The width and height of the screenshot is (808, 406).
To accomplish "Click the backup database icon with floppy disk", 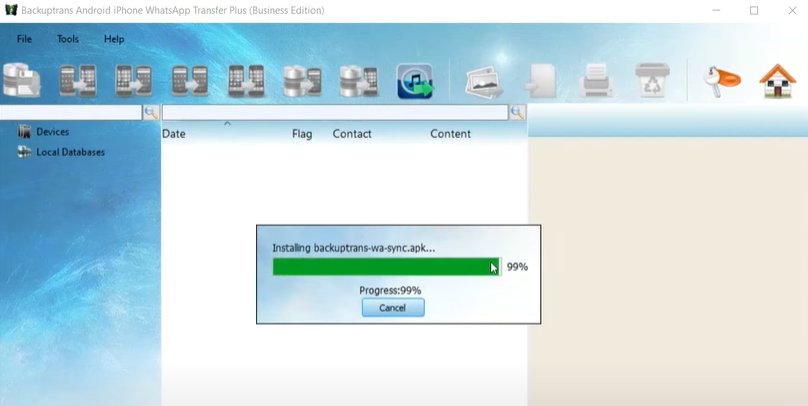I will click(x=21, y=80).
